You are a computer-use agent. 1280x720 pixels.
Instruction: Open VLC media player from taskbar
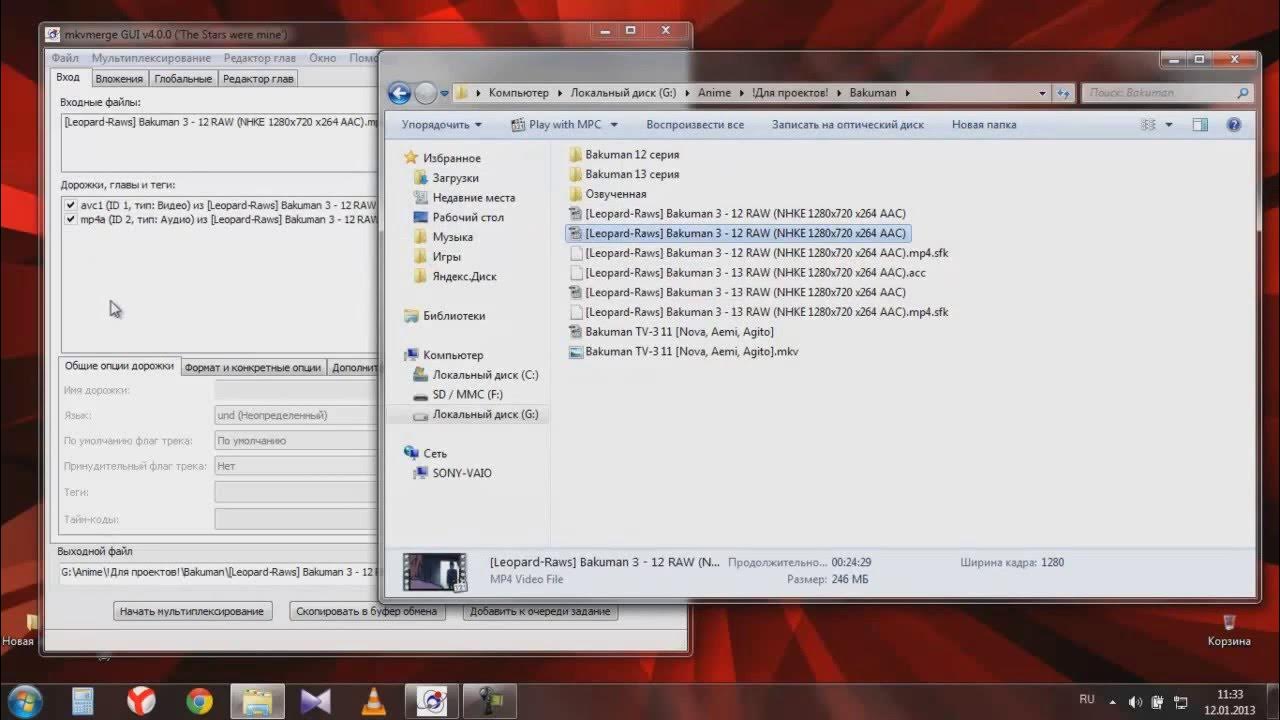374,700
